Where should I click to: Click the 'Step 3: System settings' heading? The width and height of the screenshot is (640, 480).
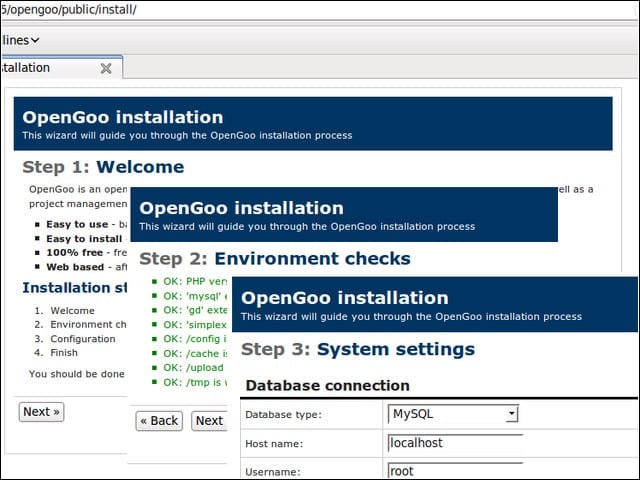point(358,349)
